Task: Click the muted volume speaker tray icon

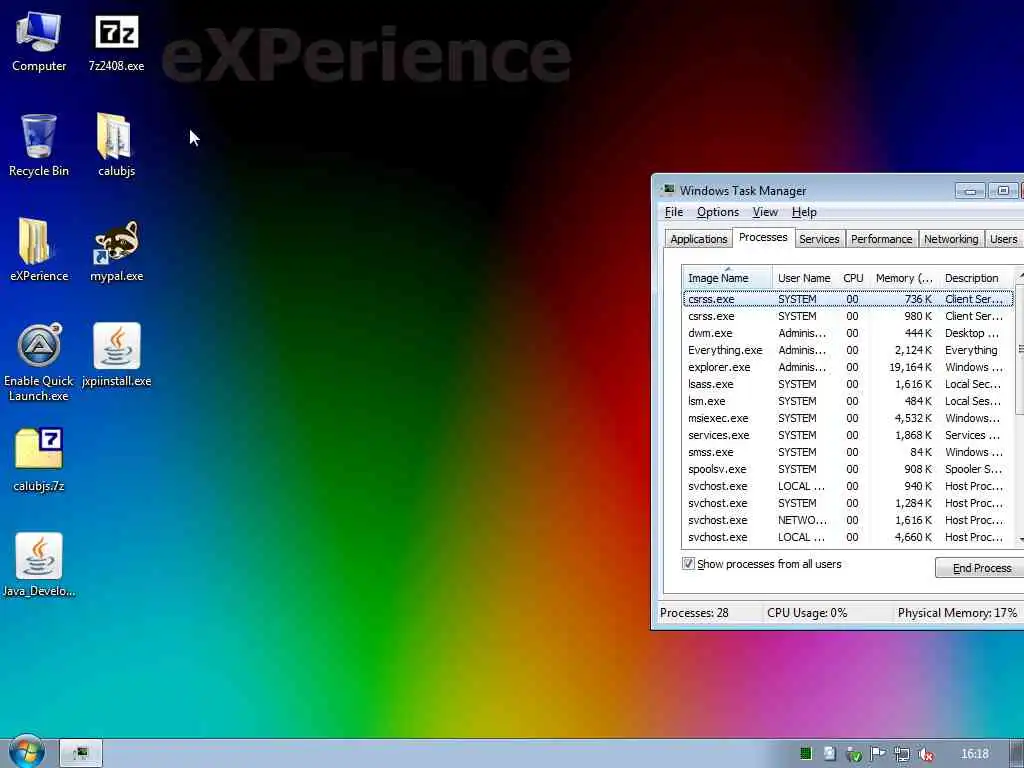Action: 925,754
